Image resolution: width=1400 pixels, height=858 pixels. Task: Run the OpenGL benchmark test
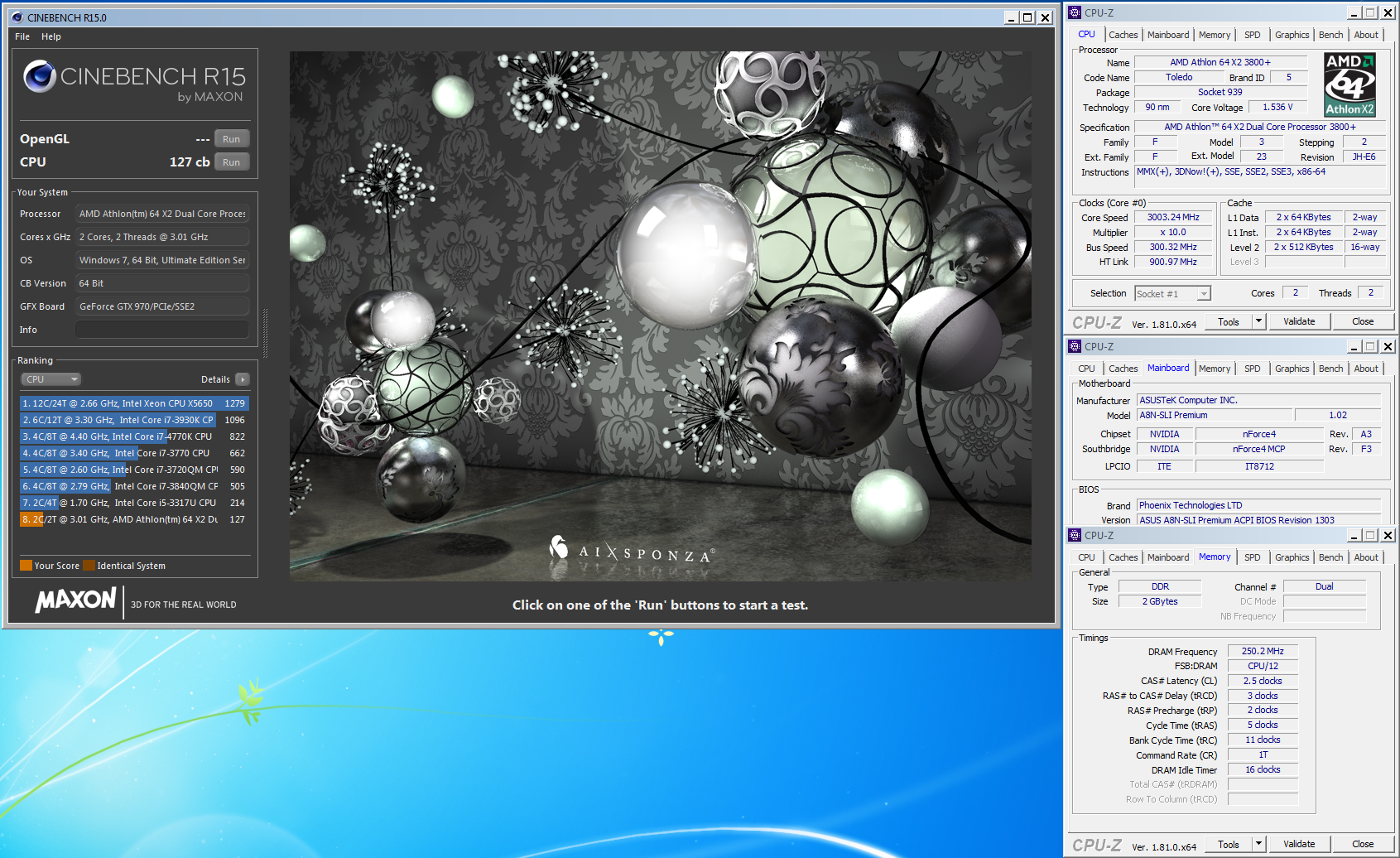(x=232, y=139)
